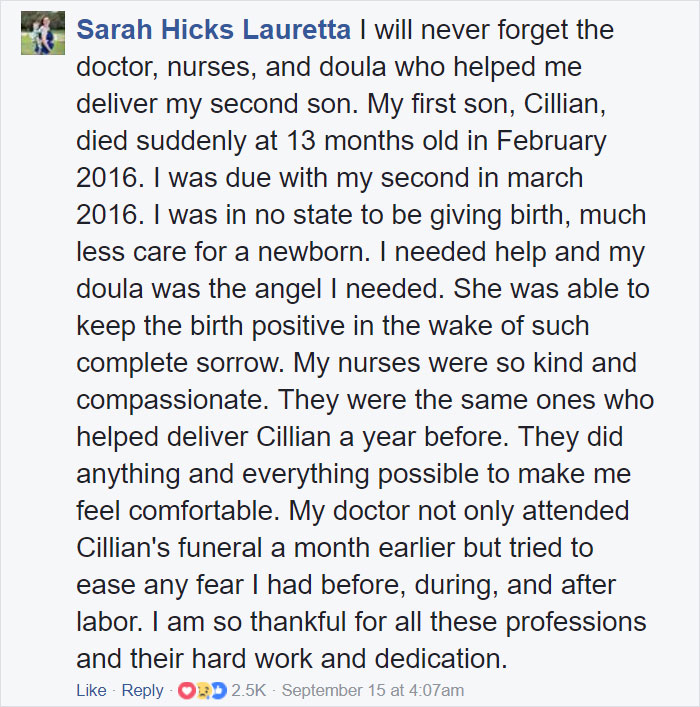Click the yellow crying Sad reaction icon

coord(202,690)
